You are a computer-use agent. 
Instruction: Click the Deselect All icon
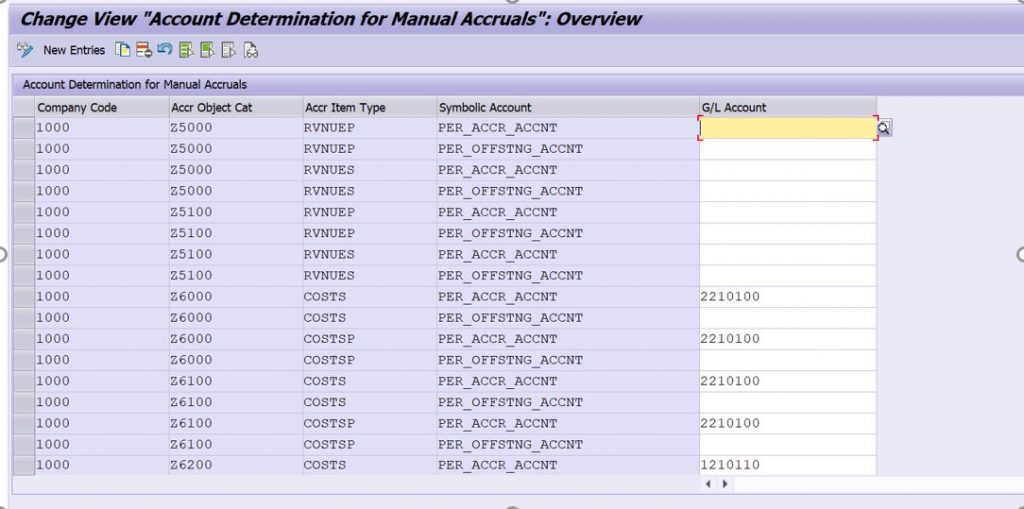point(229,50)
